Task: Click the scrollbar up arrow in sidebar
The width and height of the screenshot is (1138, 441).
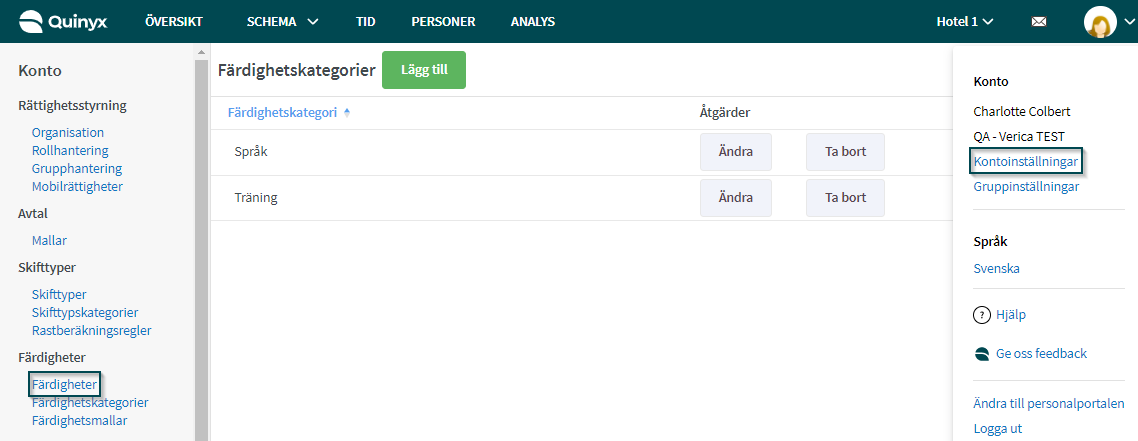Action: (x=202, y=51)
